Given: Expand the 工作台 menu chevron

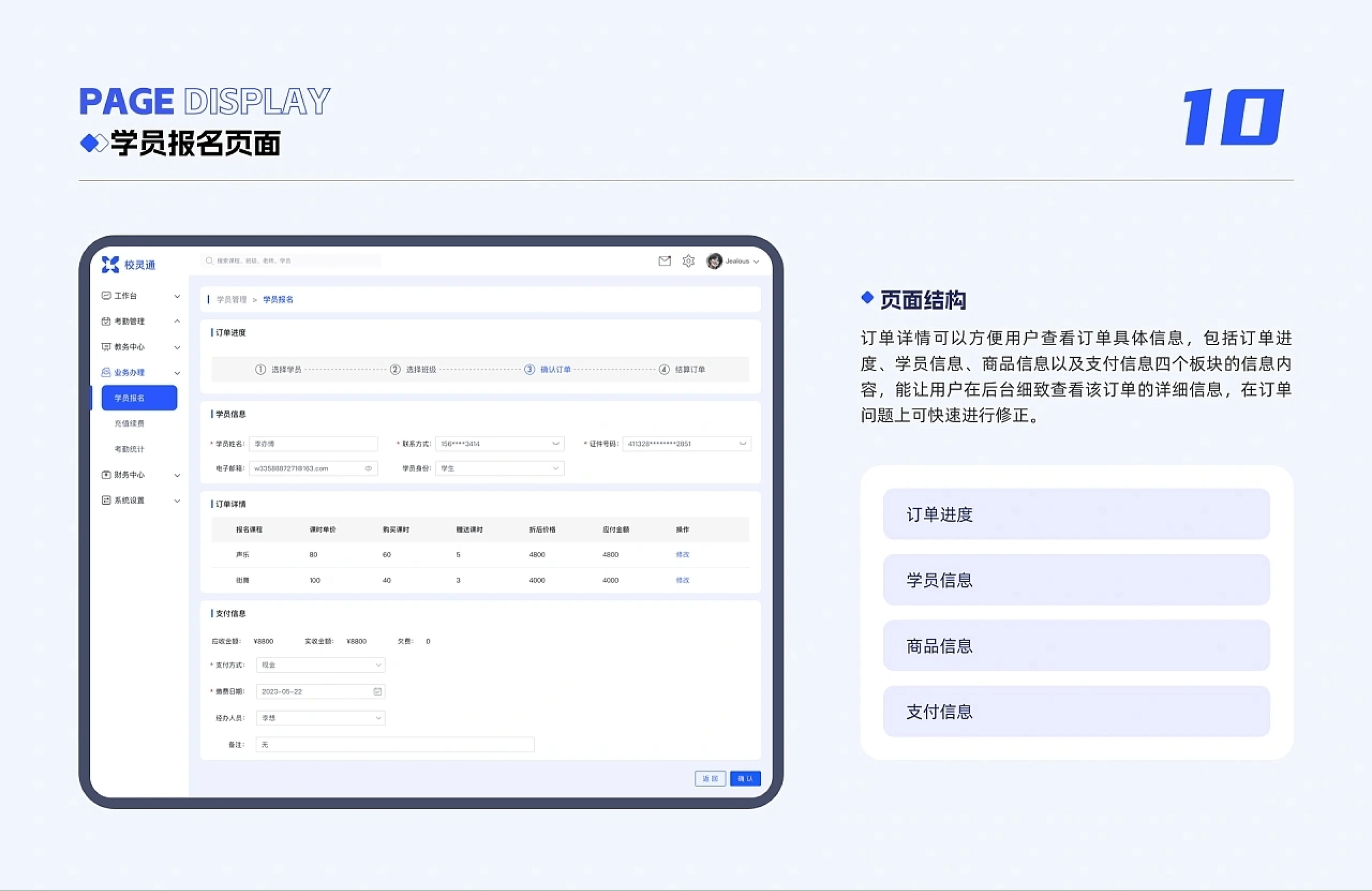Looking at the screenshot, I should point(178,296).
